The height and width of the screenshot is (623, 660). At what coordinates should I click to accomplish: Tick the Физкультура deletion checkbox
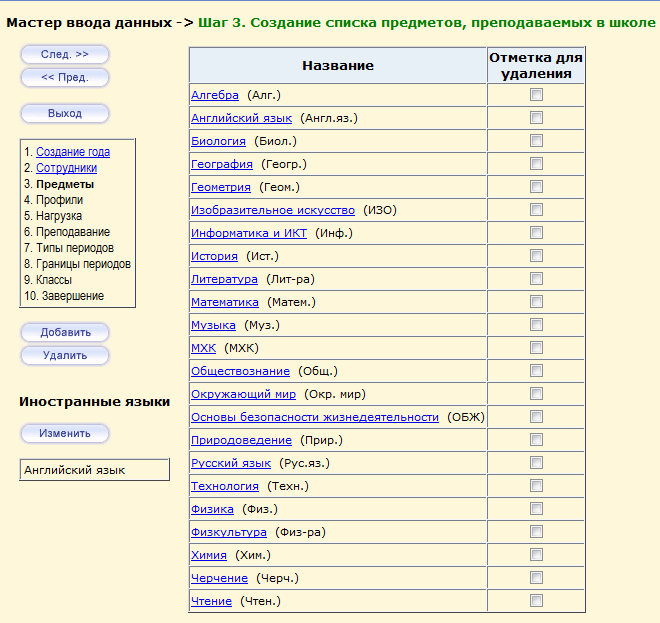click(x=536, y=532)
